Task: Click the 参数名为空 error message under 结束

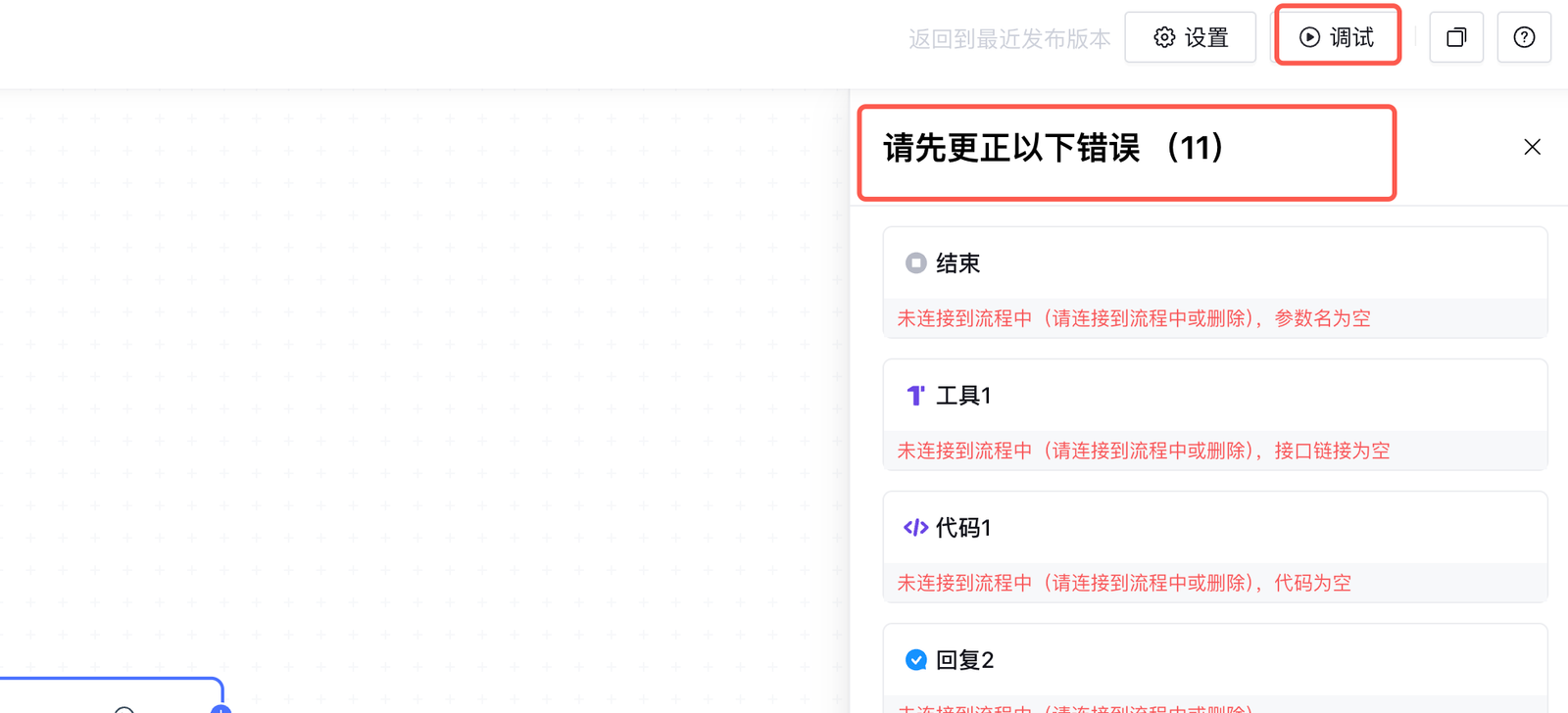Action: 1322,318
